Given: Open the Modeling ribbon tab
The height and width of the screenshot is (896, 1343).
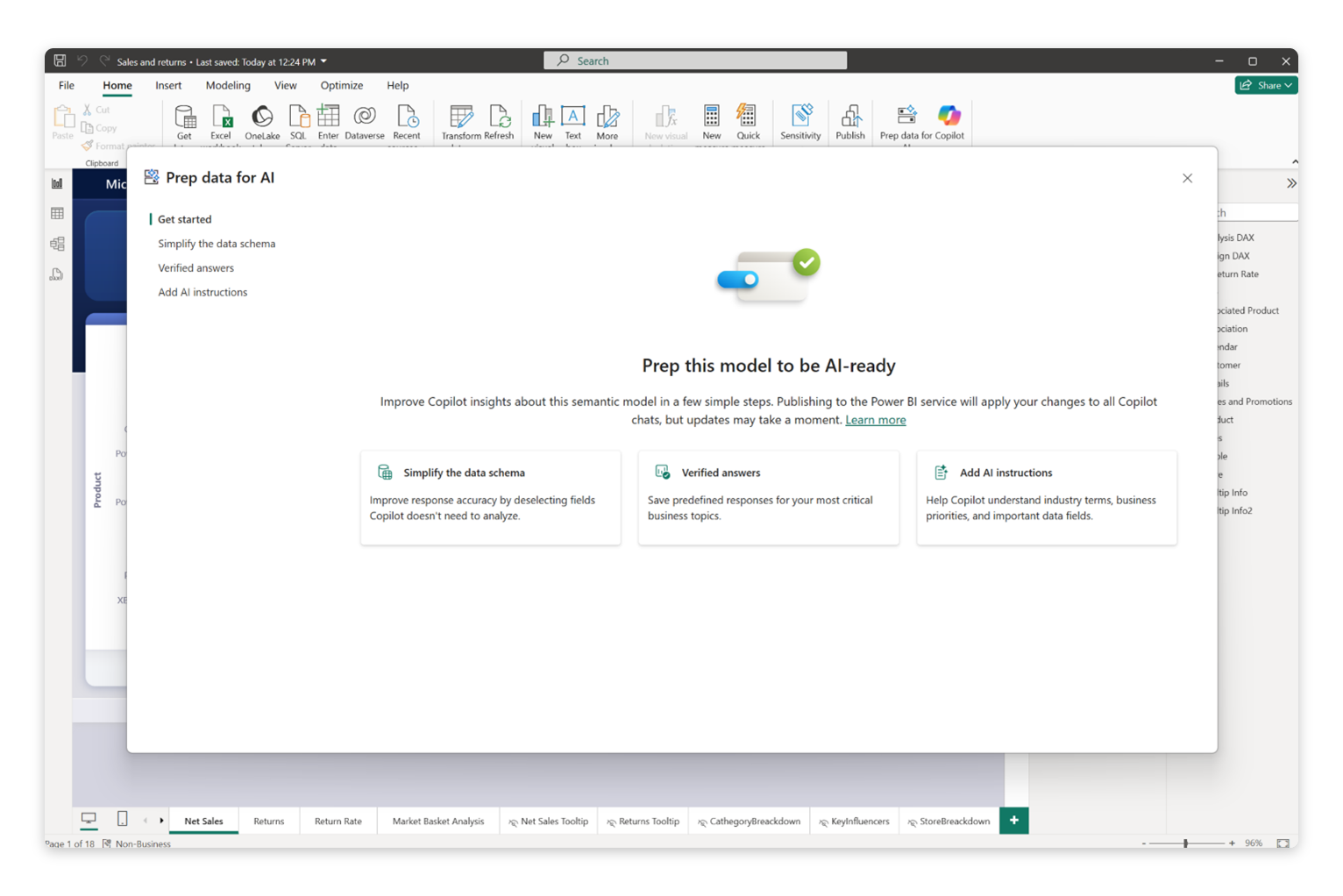Looking at the screenshot, I should coord(228,85).
